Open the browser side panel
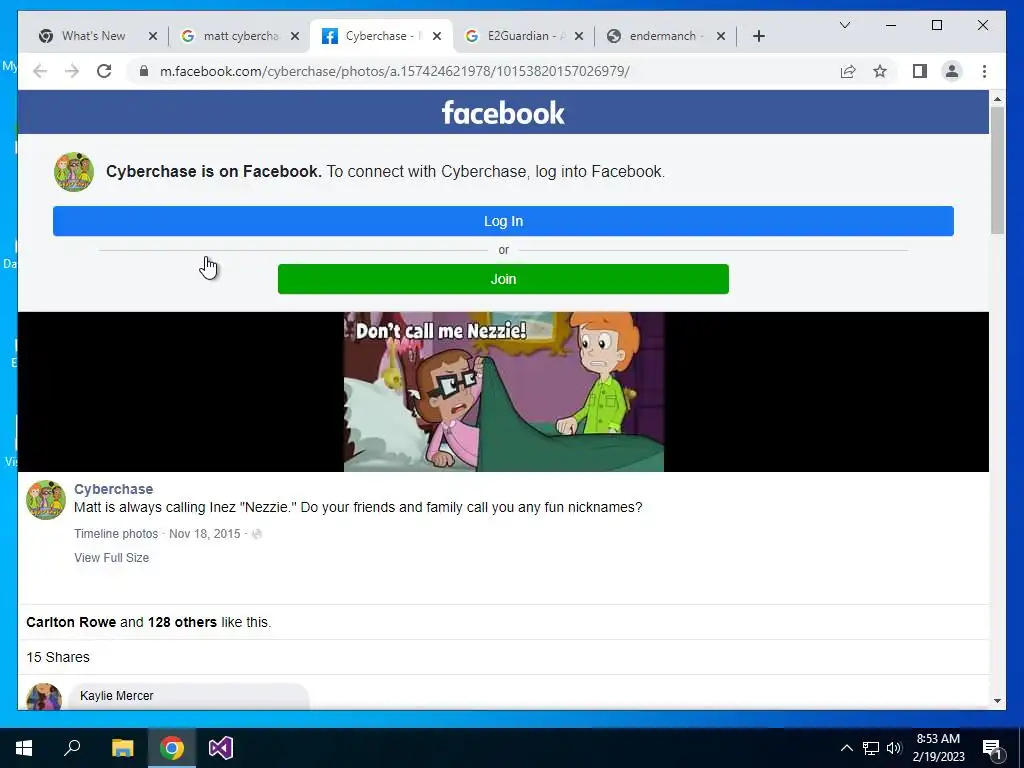This screenshot has width=1024, height=768. click(920, 71)
